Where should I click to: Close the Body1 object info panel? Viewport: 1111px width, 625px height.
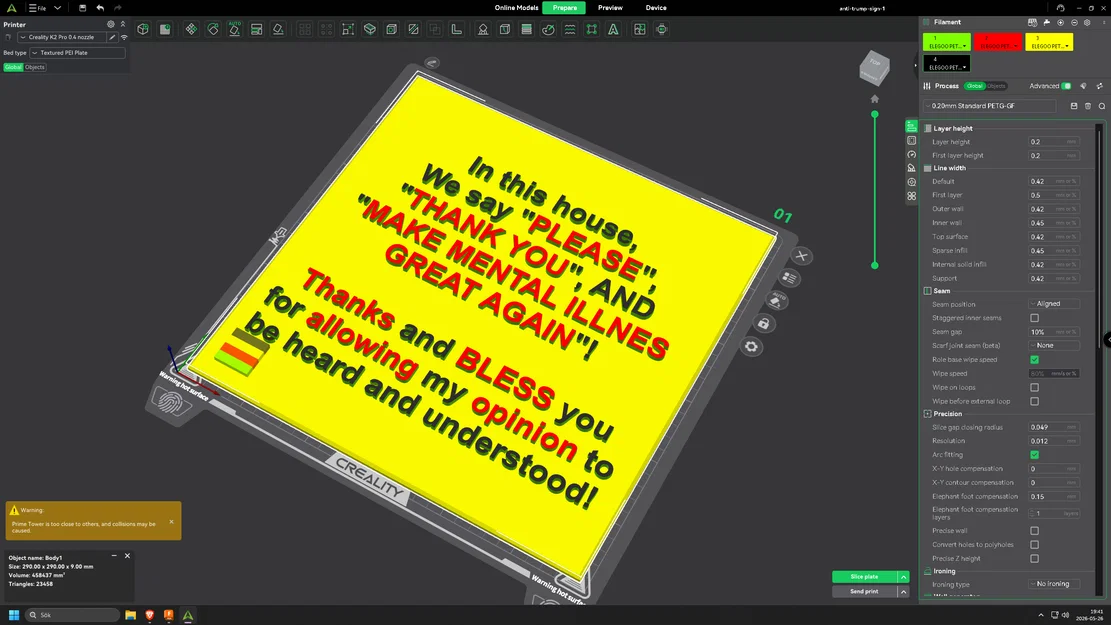pyautogui.click(x=128, y=556)
